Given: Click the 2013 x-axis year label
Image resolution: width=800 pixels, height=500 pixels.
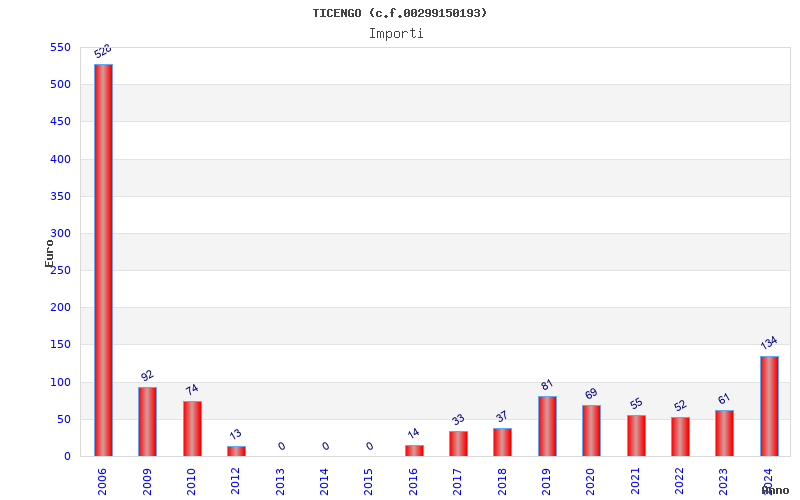Looking at the screenshot, I should pos(280,482).
